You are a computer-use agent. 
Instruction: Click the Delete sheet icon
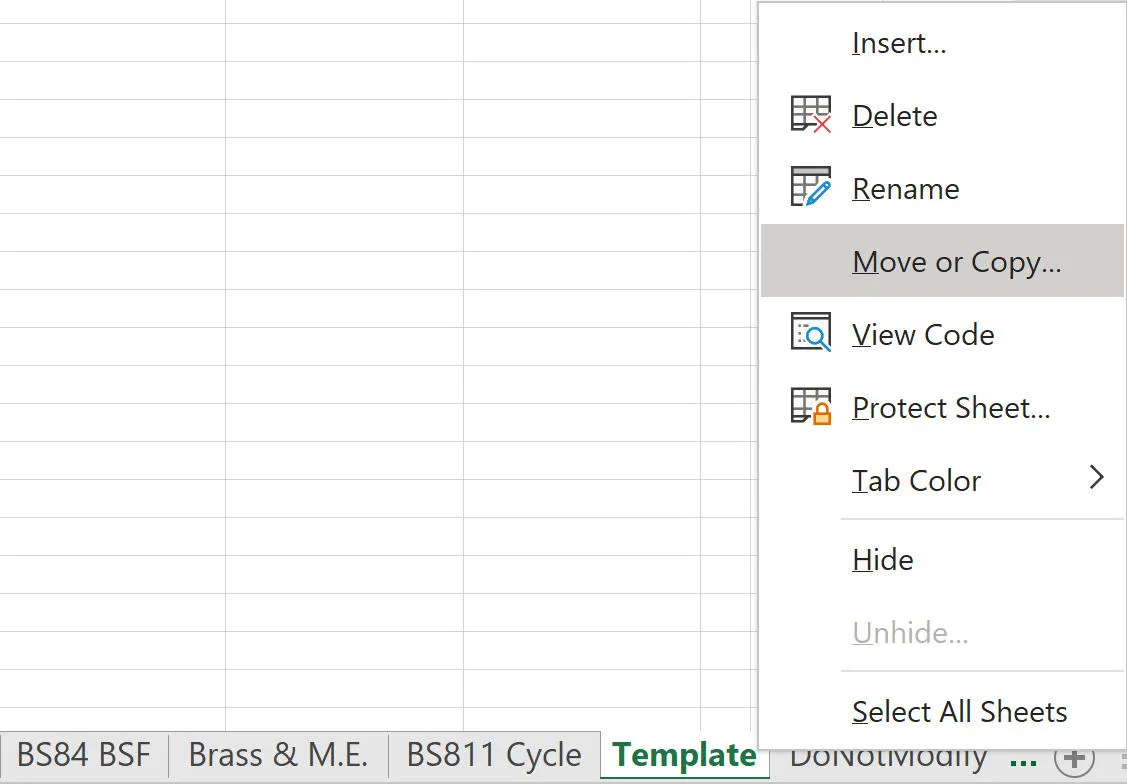click(x=811, y=114)
